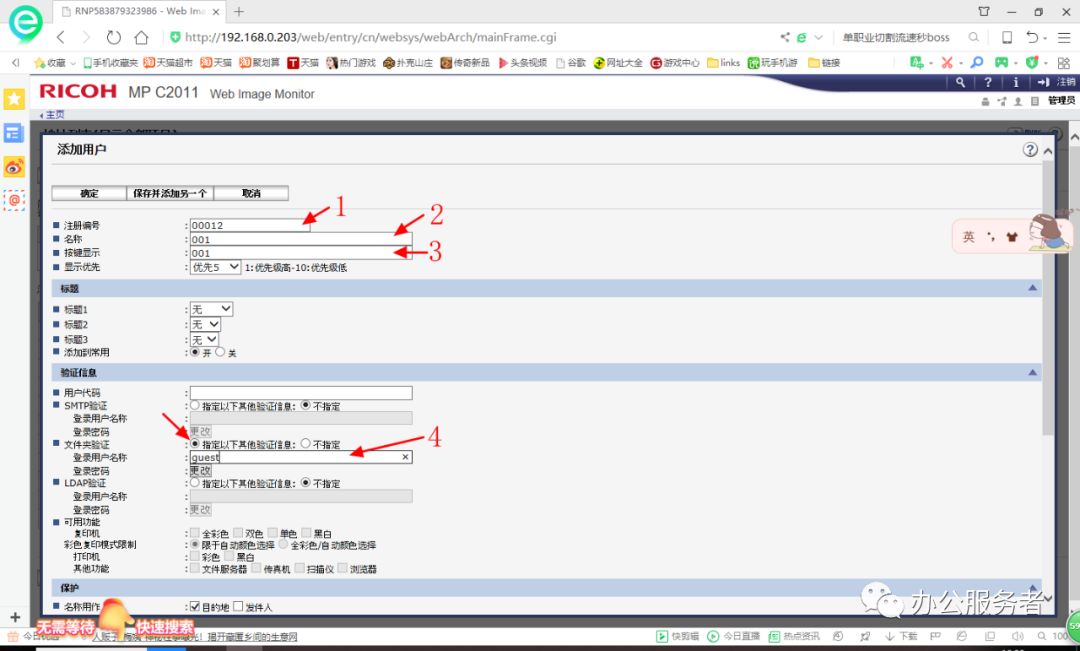Click the 注册编号 input field
Screen dimensions: 1080x651
coord(250,225)
